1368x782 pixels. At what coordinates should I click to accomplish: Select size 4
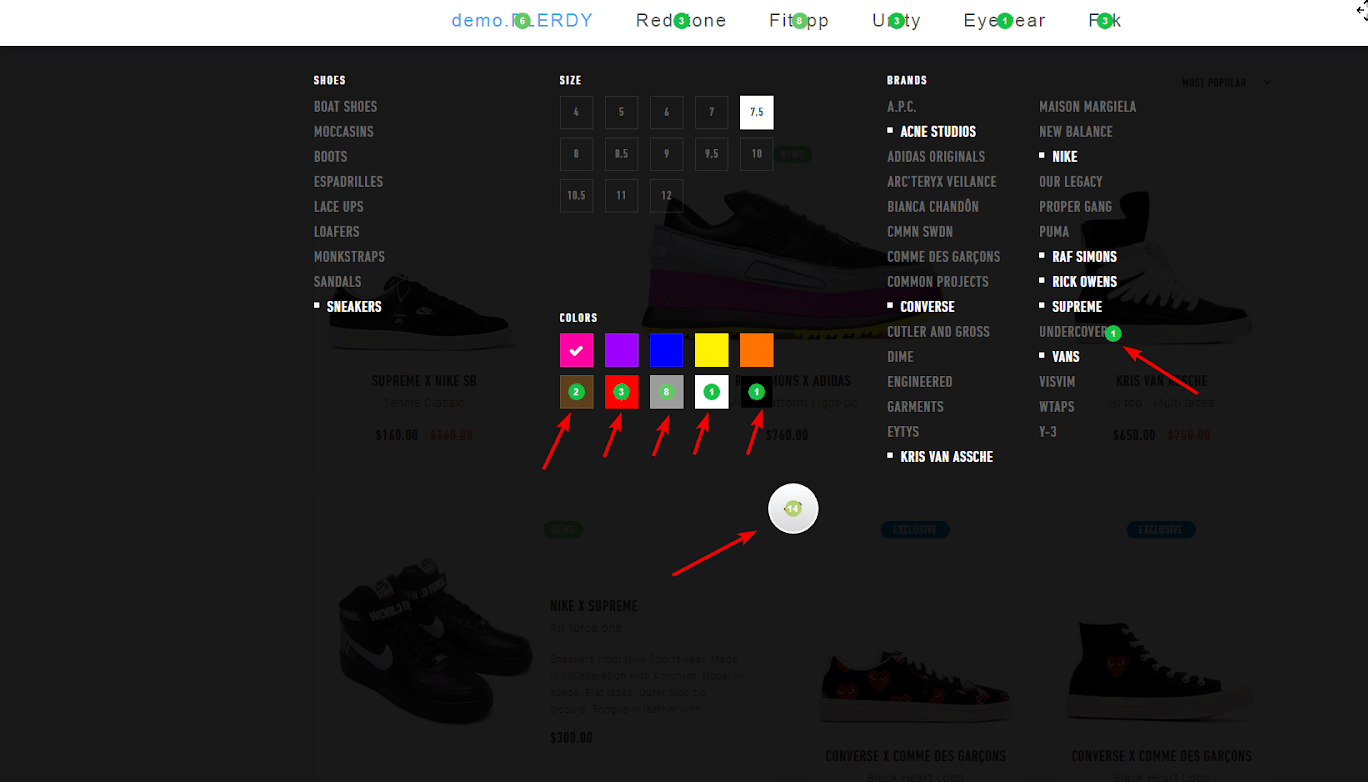(x=577, y=113)
